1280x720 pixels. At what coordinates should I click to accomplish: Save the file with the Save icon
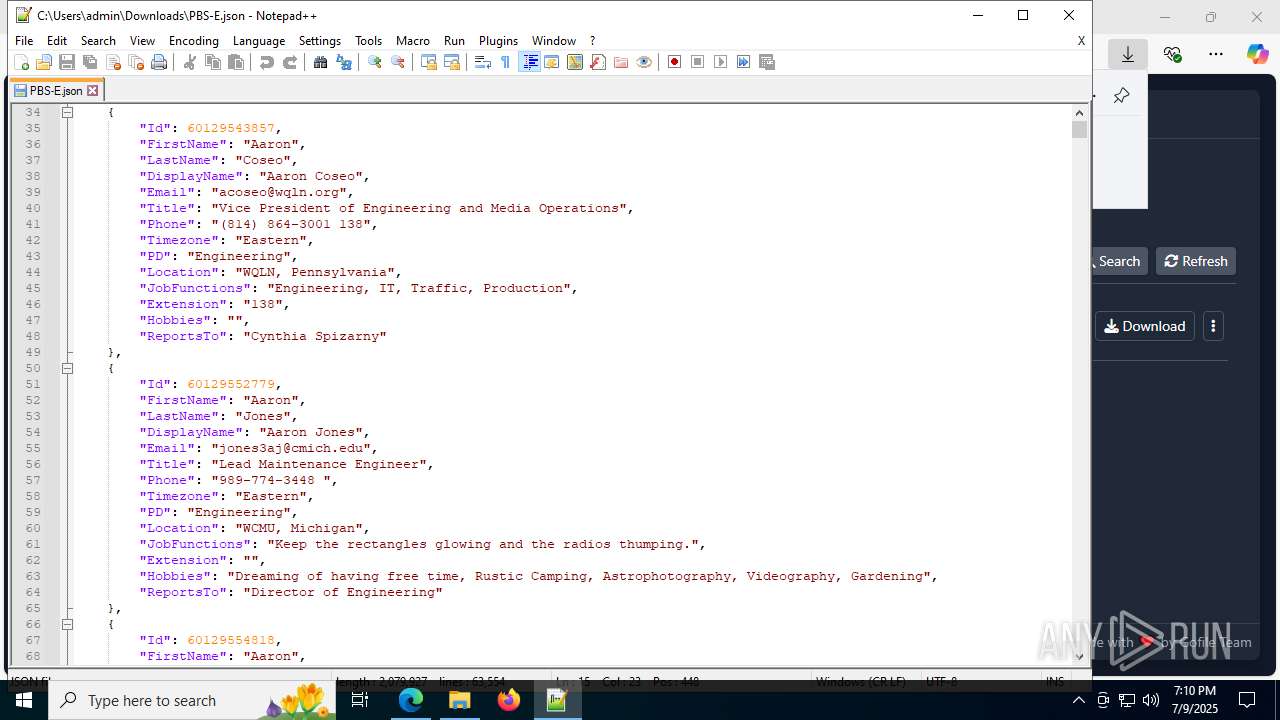[67, 62]
